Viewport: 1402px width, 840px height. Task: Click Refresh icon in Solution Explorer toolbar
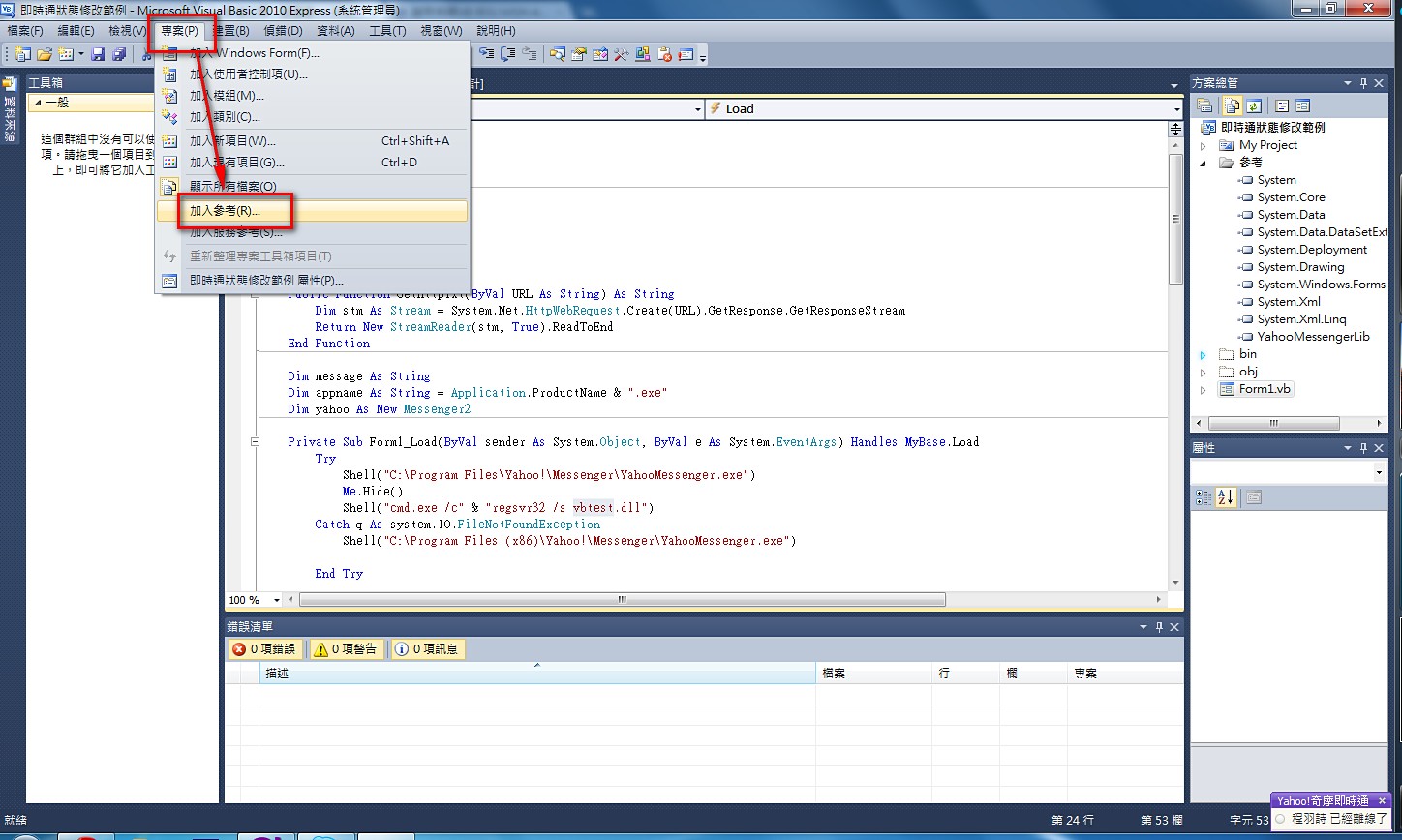[1254, 105]
